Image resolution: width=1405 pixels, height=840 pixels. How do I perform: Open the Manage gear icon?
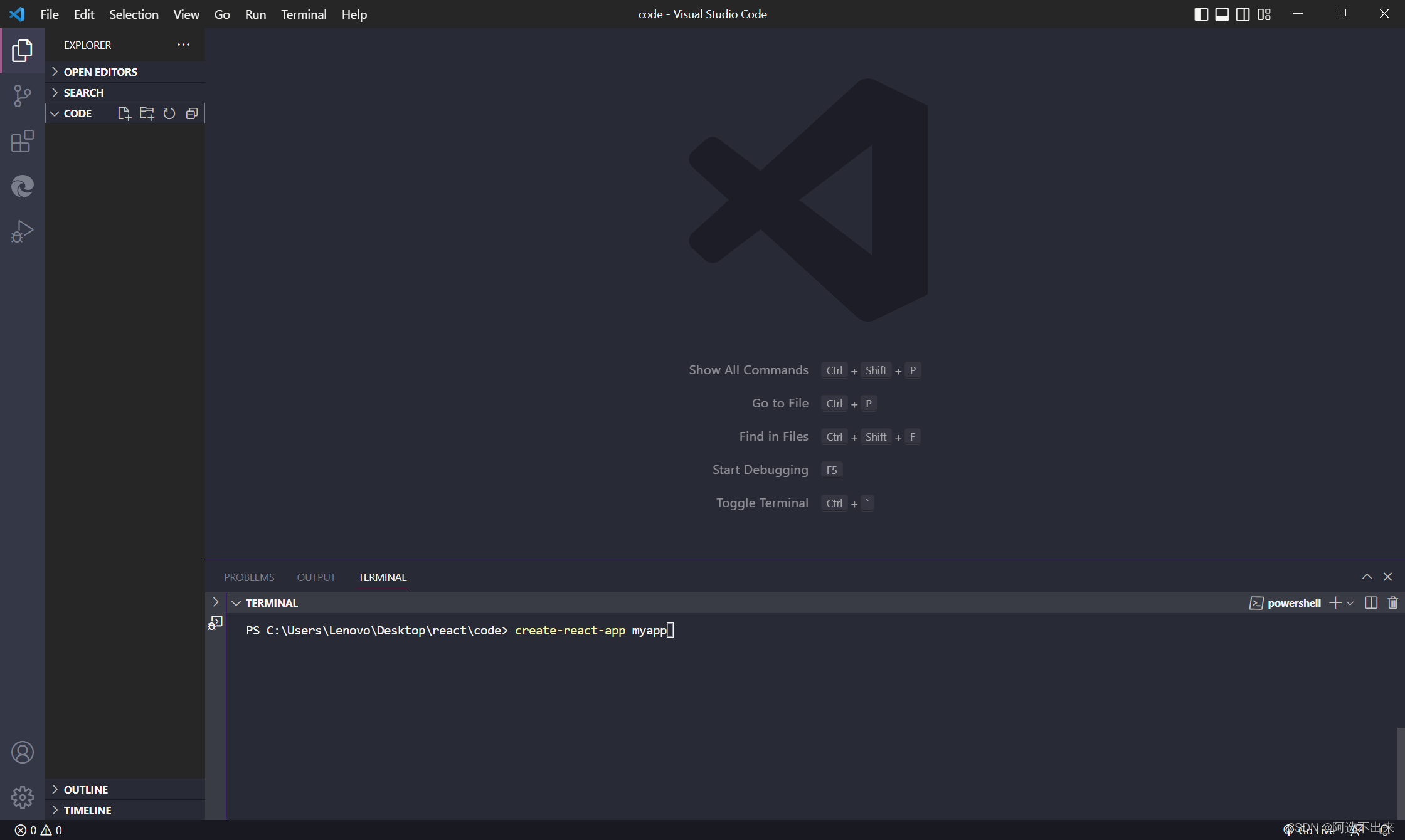click(23, 797)
